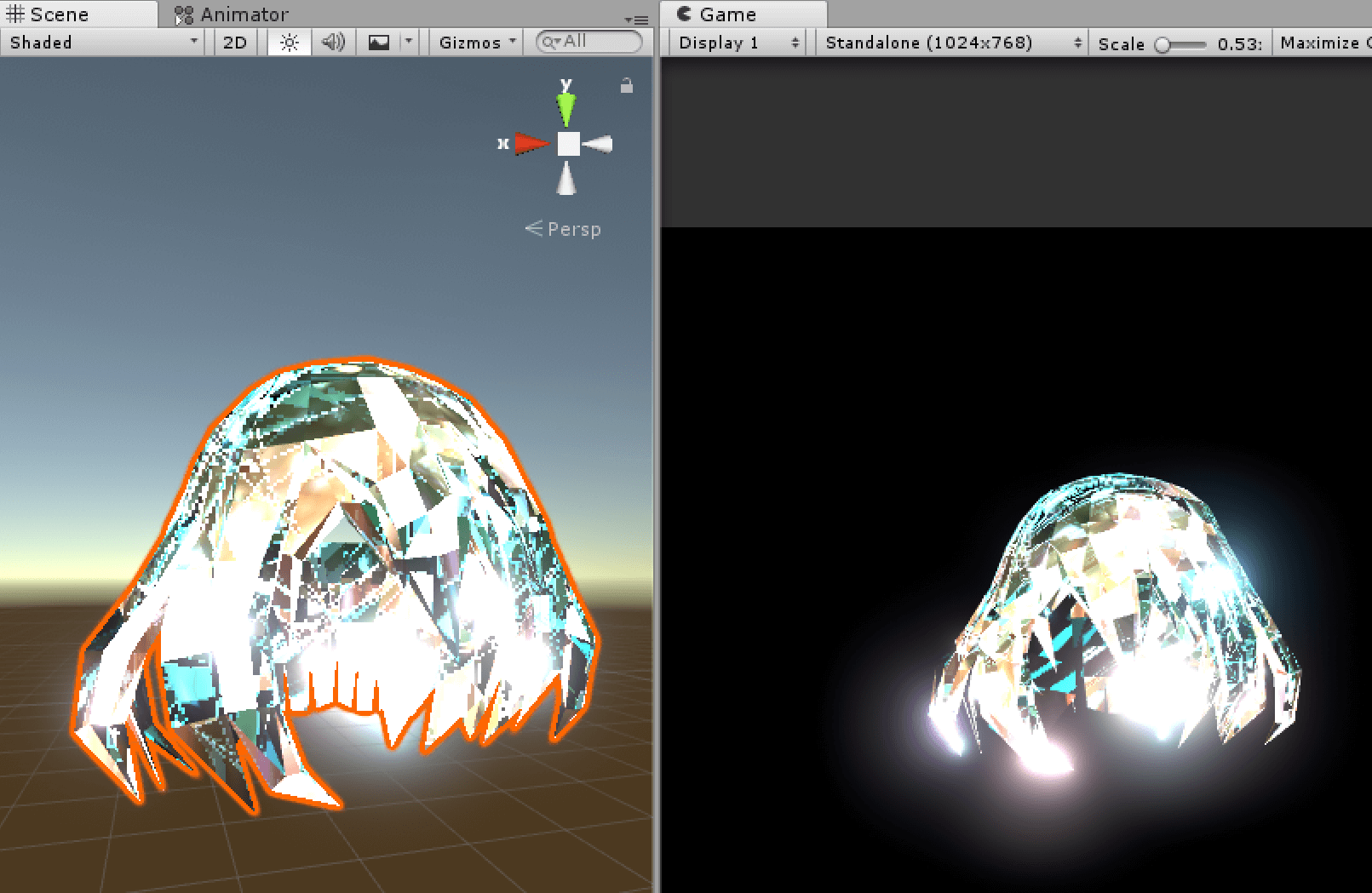This screenshot has height=893, width=1372.
Task: Switch to the Animator tab
Action: [x=232, y=14]
